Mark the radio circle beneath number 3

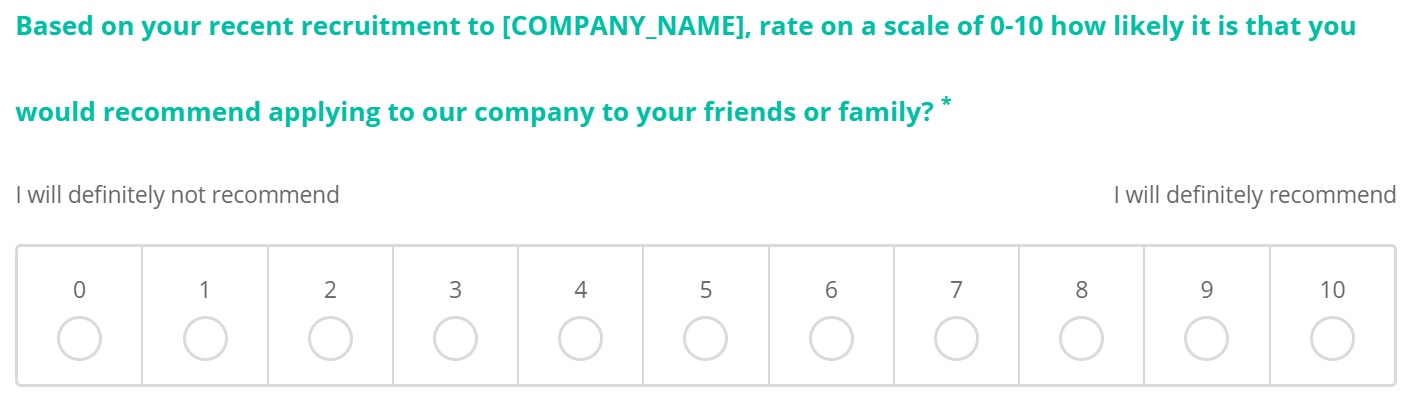(455, 339)
